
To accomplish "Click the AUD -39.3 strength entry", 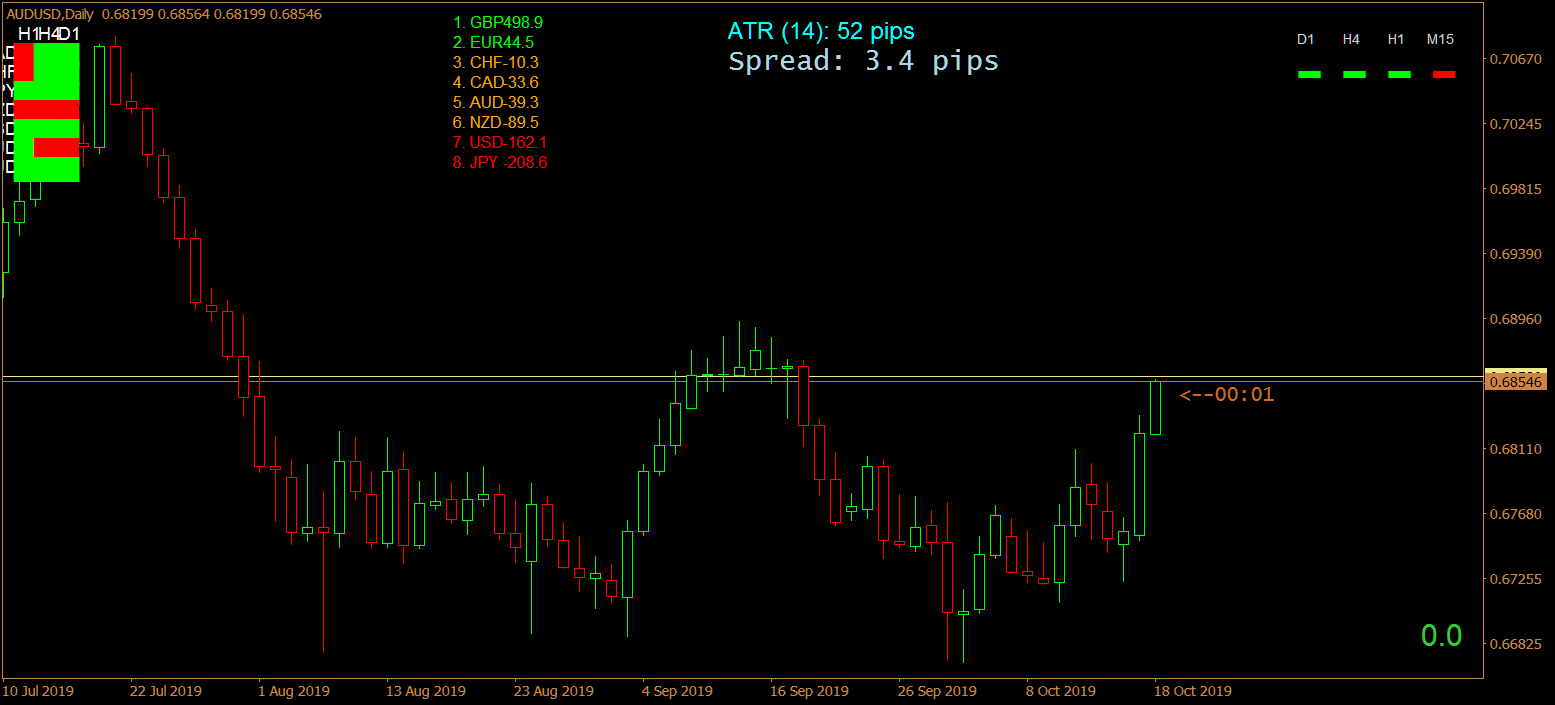I will click(x=496, y=102).
